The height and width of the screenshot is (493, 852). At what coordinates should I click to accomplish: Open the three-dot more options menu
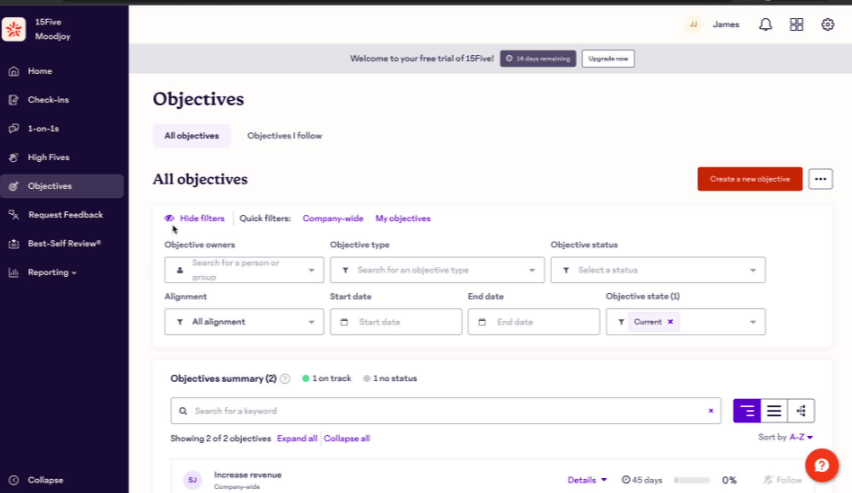(820, 179)
